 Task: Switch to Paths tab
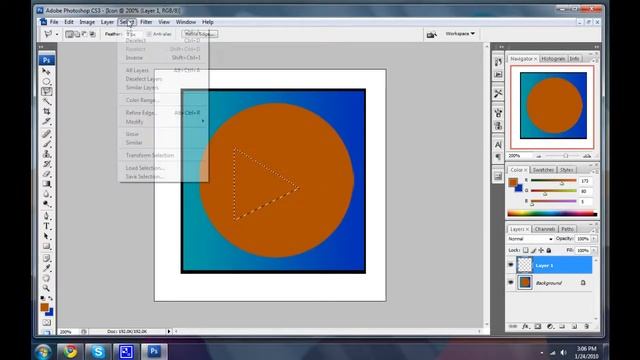point(567,229)
